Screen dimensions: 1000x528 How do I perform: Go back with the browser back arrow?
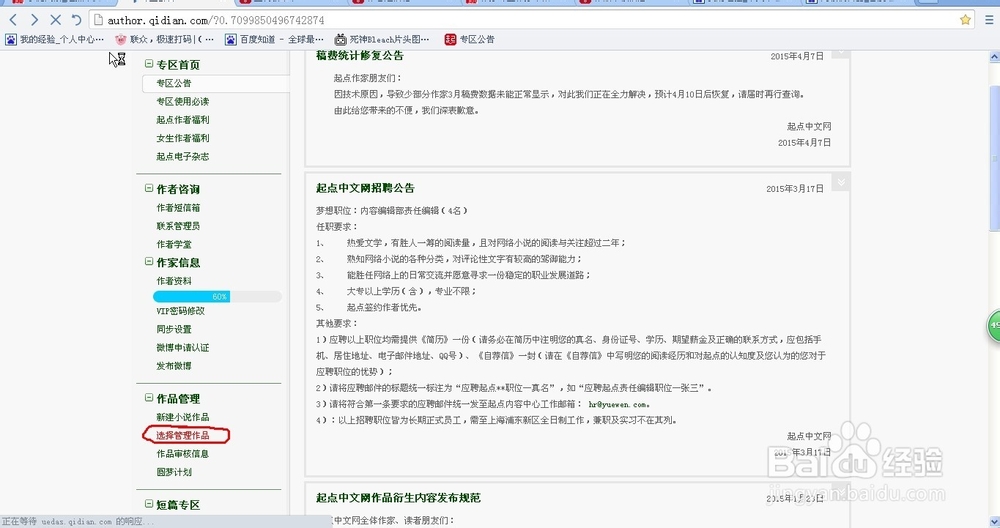pyautogui.click(x=13, y=20)
